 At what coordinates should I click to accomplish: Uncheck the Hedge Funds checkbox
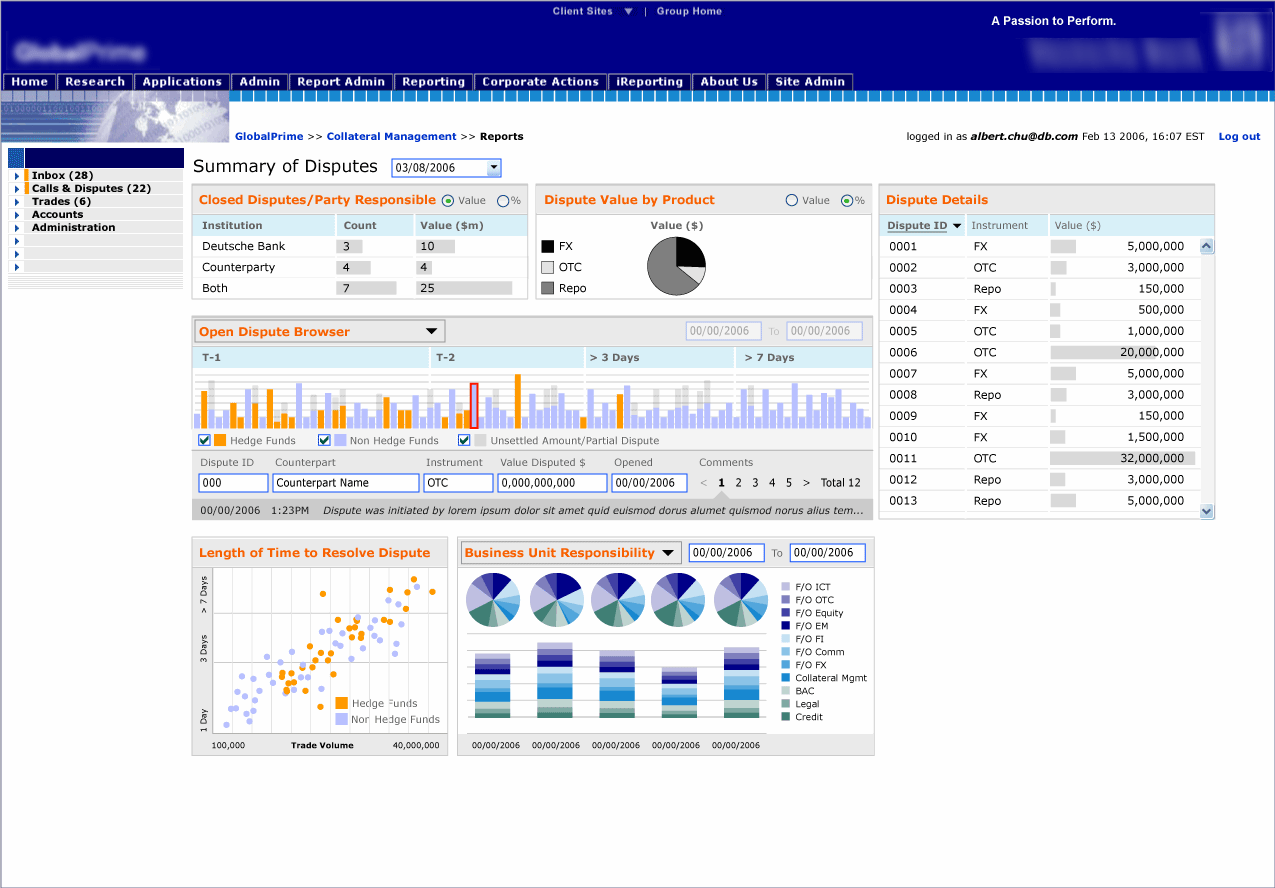tap(204, 440)
